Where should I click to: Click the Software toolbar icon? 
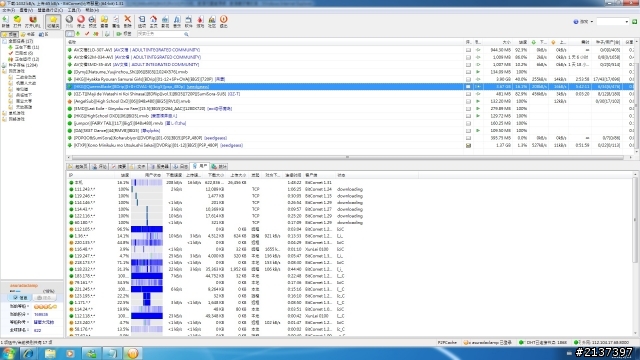tap(189, 21)
